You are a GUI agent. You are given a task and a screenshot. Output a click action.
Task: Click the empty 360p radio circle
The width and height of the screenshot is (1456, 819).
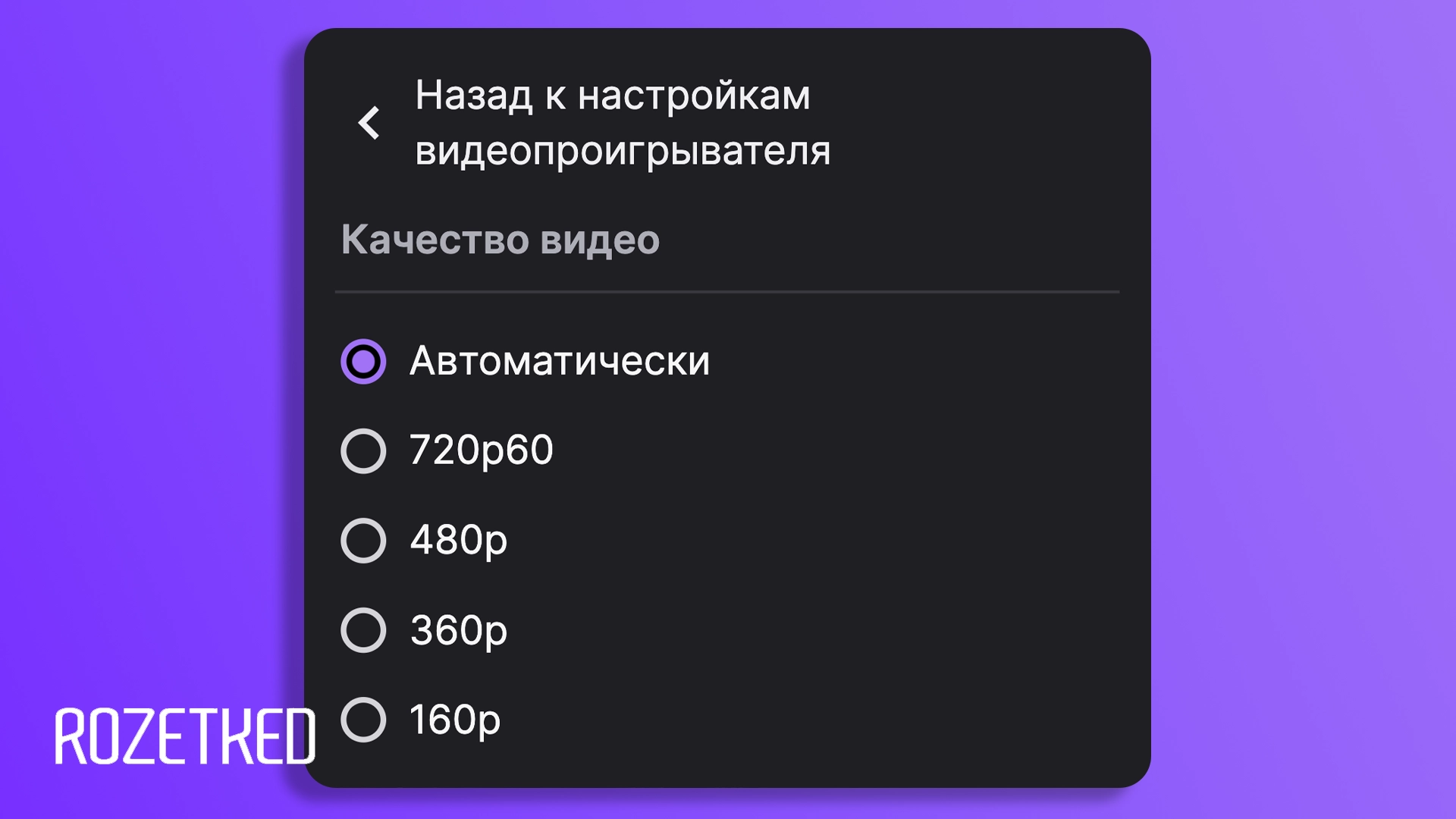click(365, 629)
